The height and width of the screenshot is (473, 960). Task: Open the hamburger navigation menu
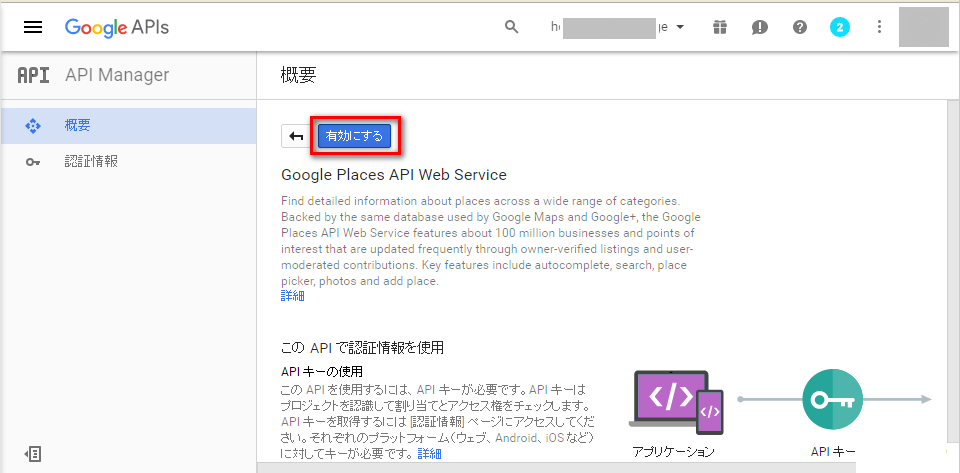[x=32, y=28]
